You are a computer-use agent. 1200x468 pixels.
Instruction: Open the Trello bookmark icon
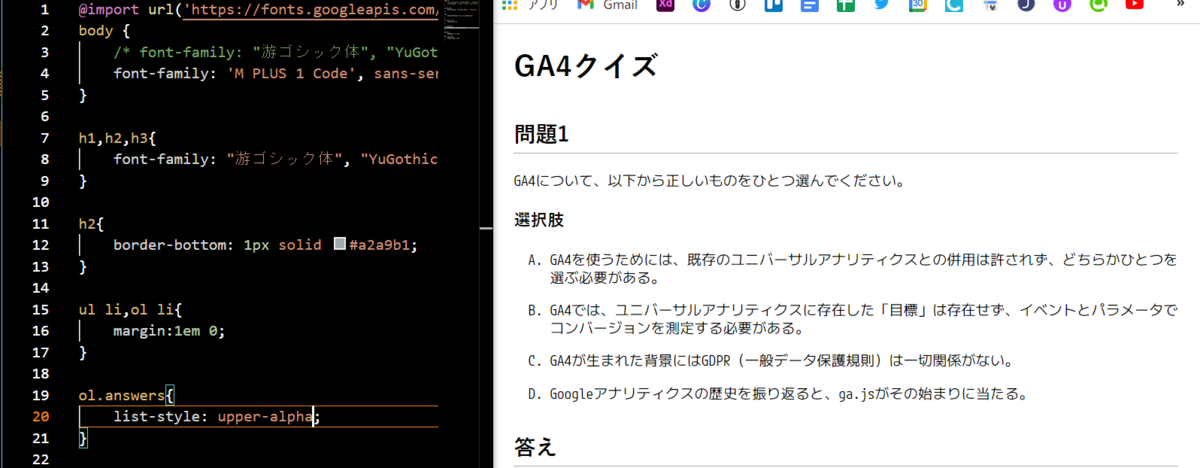pyautogui.click(x=773, y=5)
